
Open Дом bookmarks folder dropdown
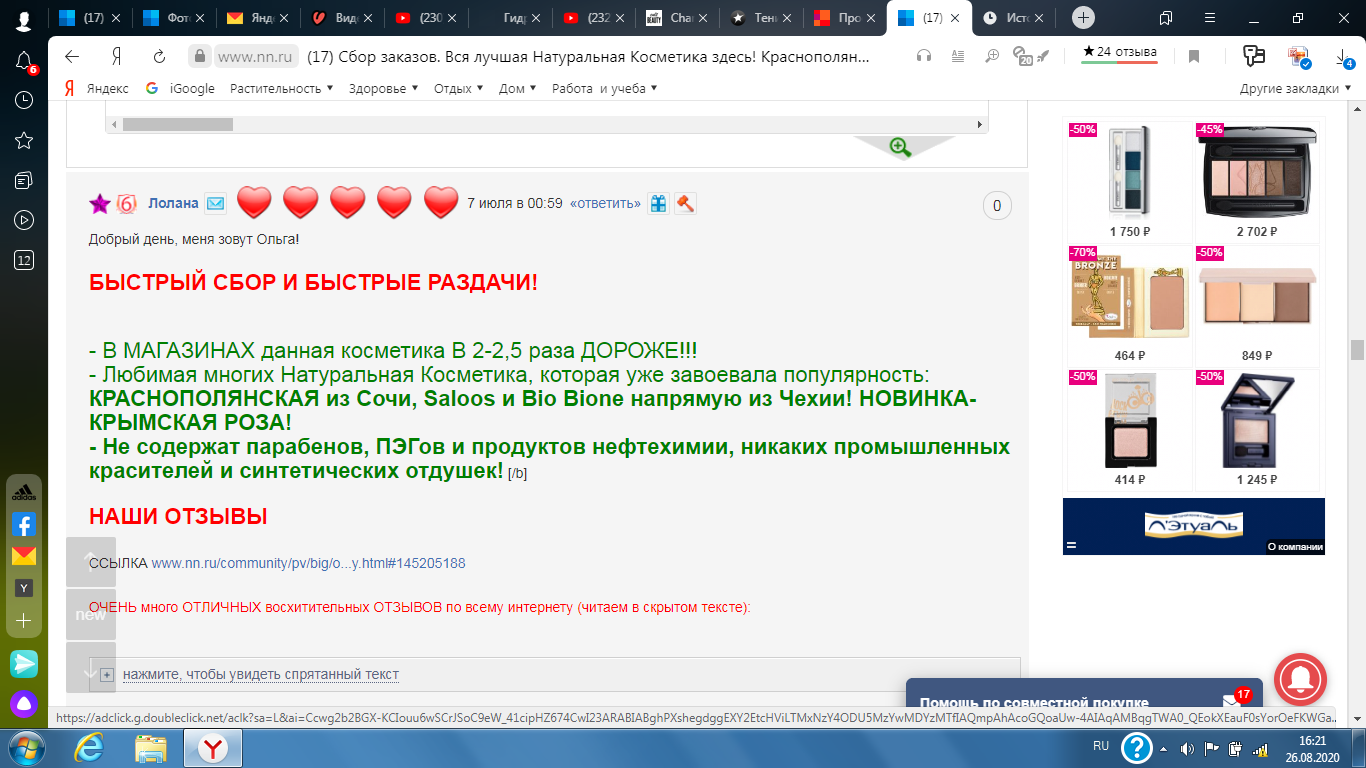pyautogui.click(x=517, y=88)
